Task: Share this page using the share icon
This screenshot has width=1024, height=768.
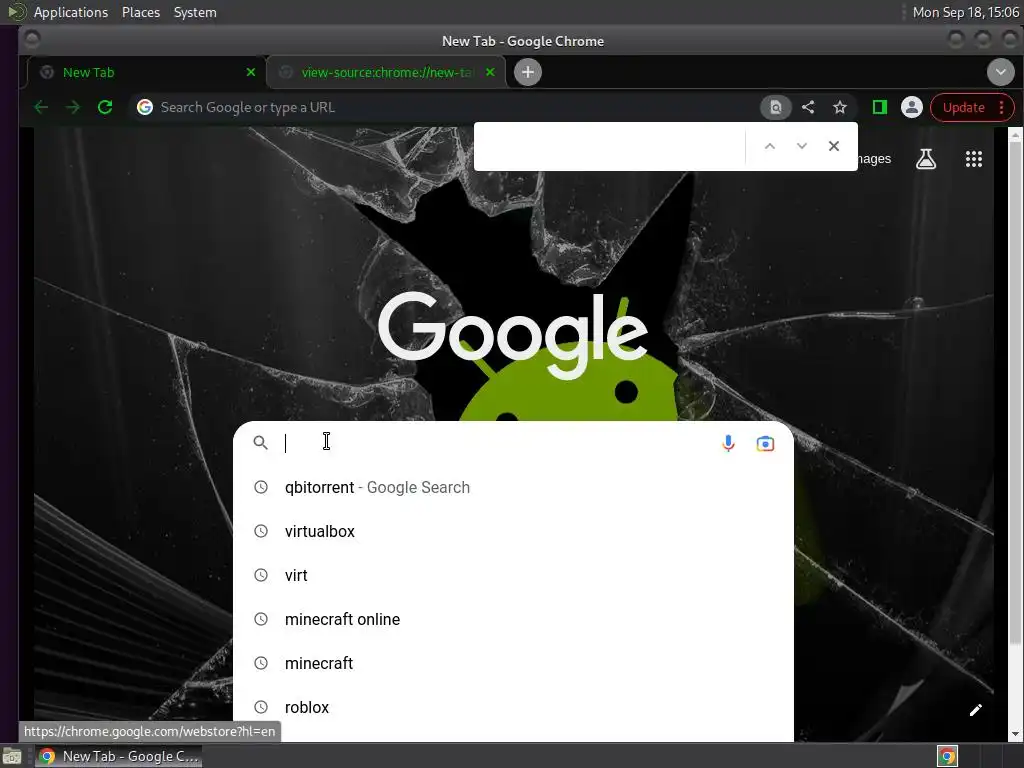Action: pos(808,107)
